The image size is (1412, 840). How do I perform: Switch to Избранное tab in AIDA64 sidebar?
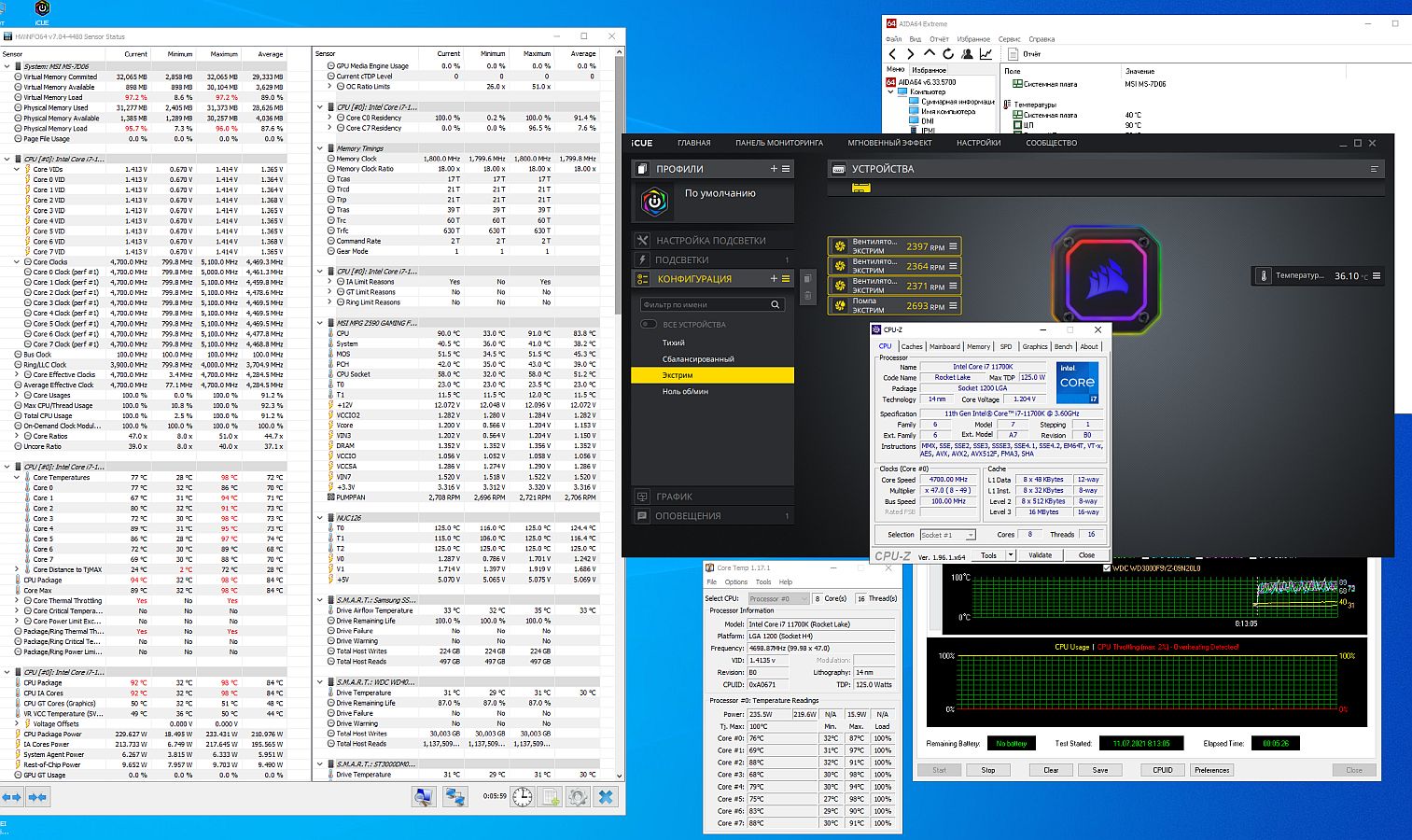(929, 70)
